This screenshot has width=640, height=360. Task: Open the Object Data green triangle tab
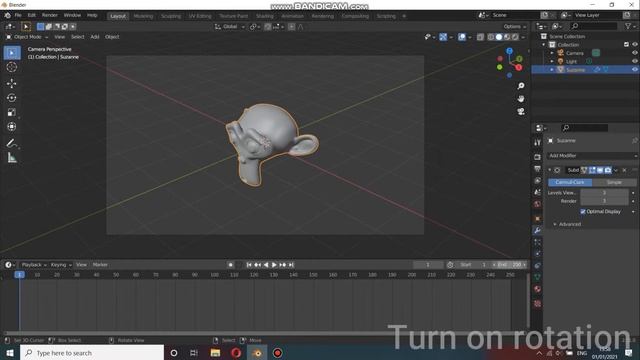(538, 277)
